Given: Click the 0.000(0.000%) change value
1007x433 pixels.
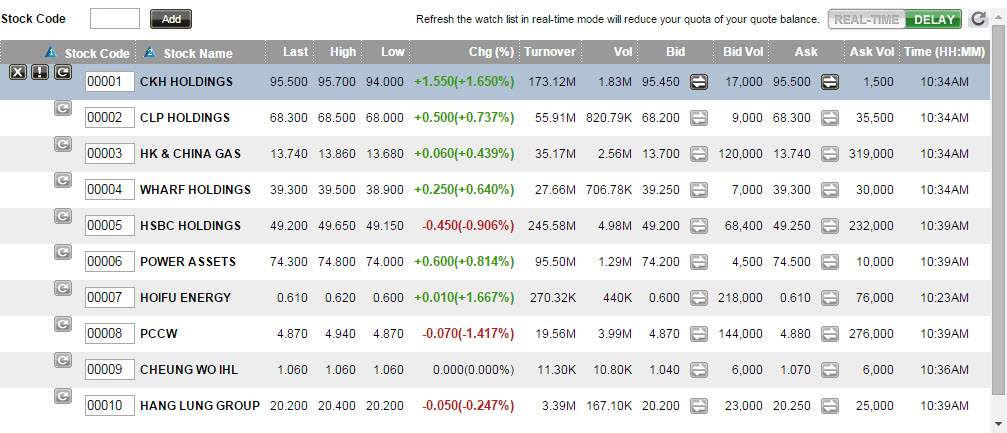Looking at the screenshot, I should (474, 370).
